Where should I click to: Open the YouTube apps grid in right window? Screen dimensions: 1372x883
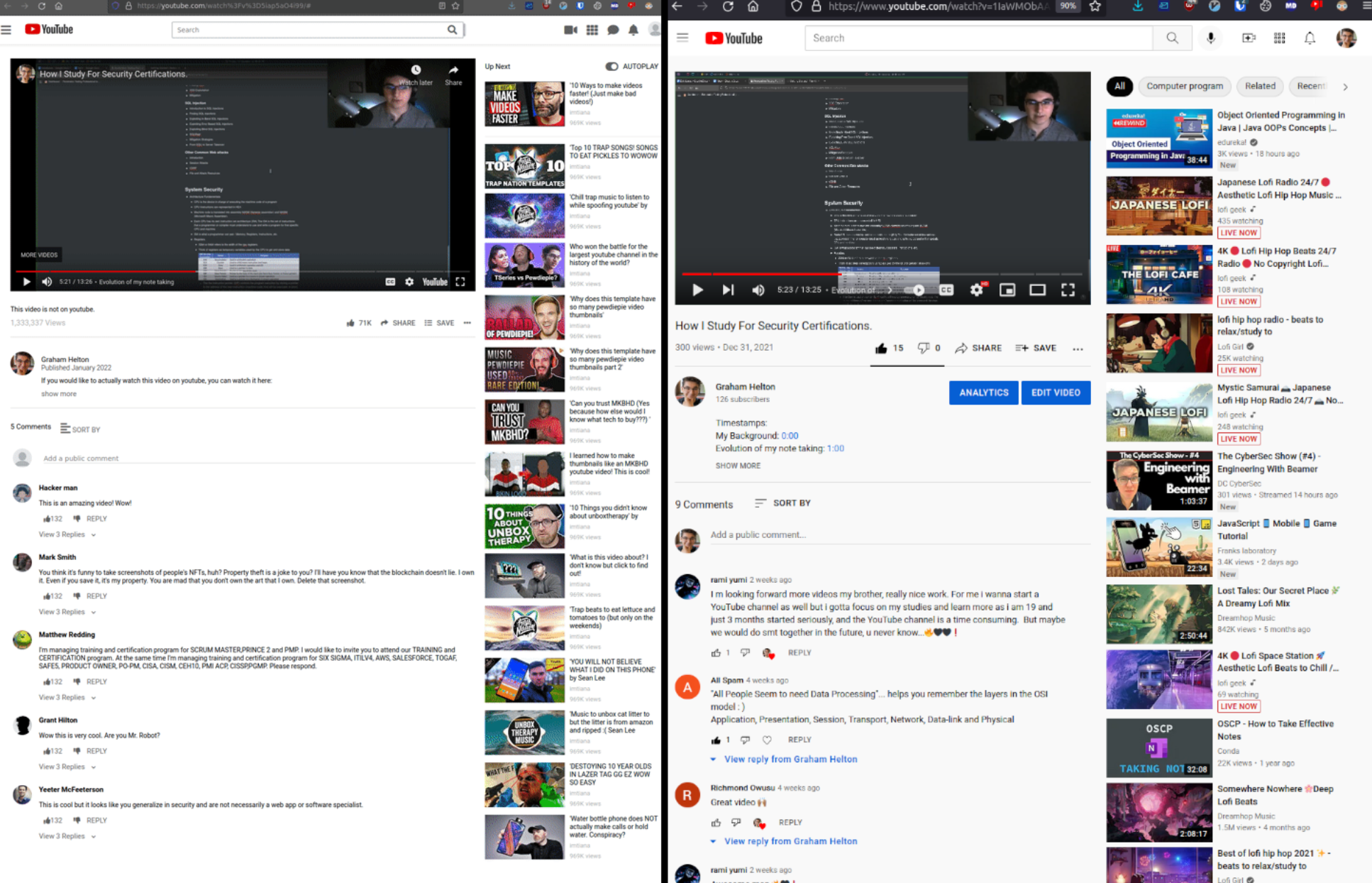1279,38
